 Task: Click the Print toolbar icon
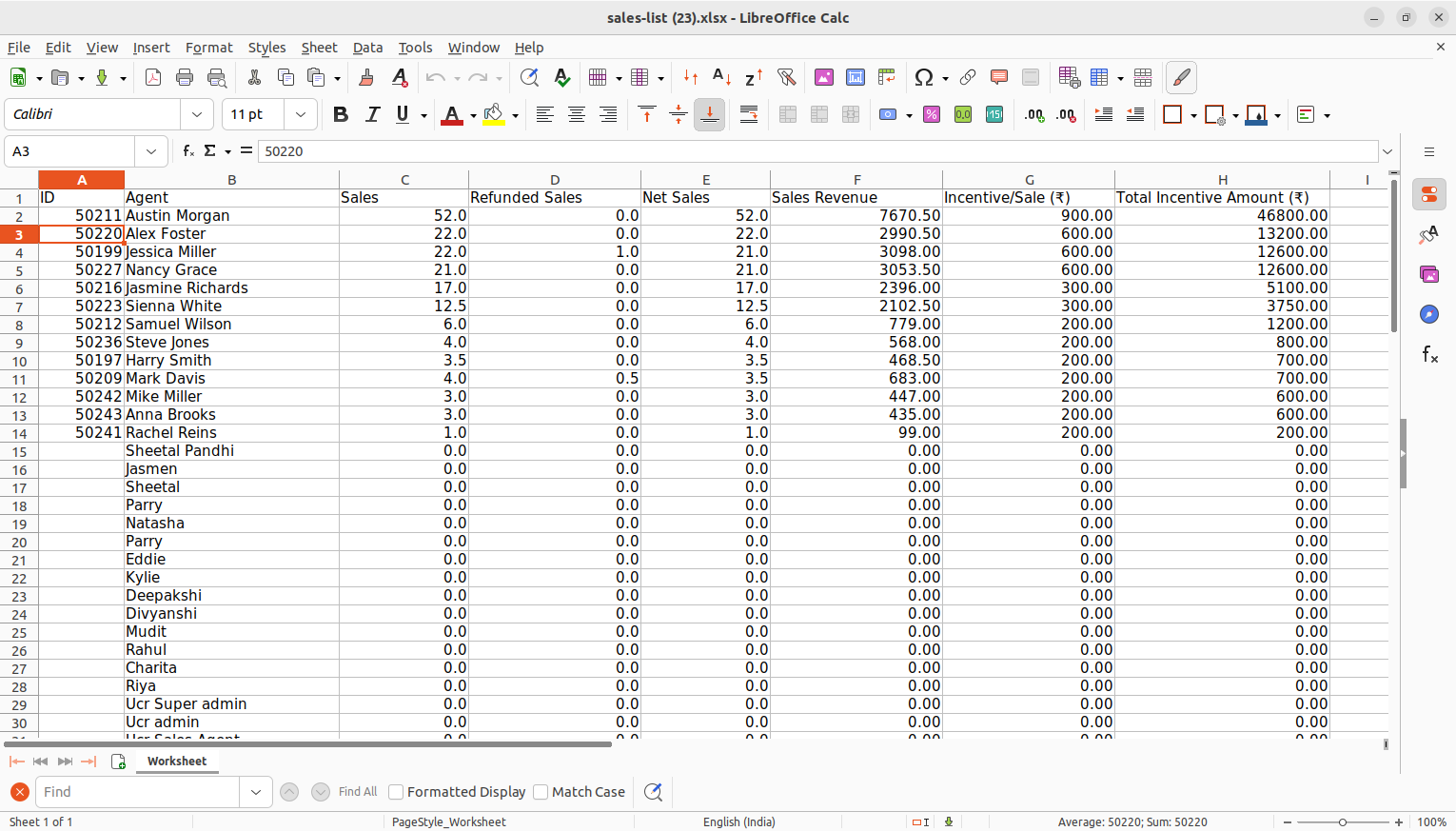185,78
